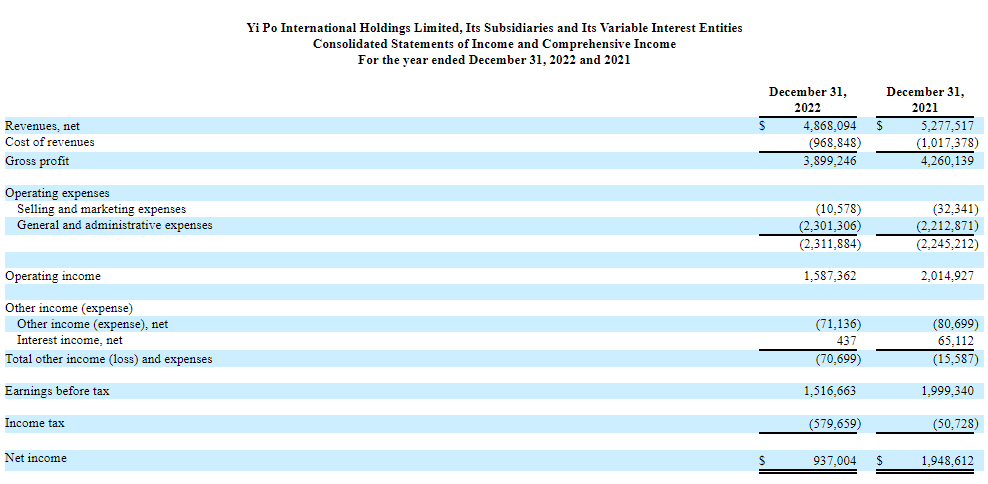Select 2021 operating income 2,014,927

click(947, 276)
